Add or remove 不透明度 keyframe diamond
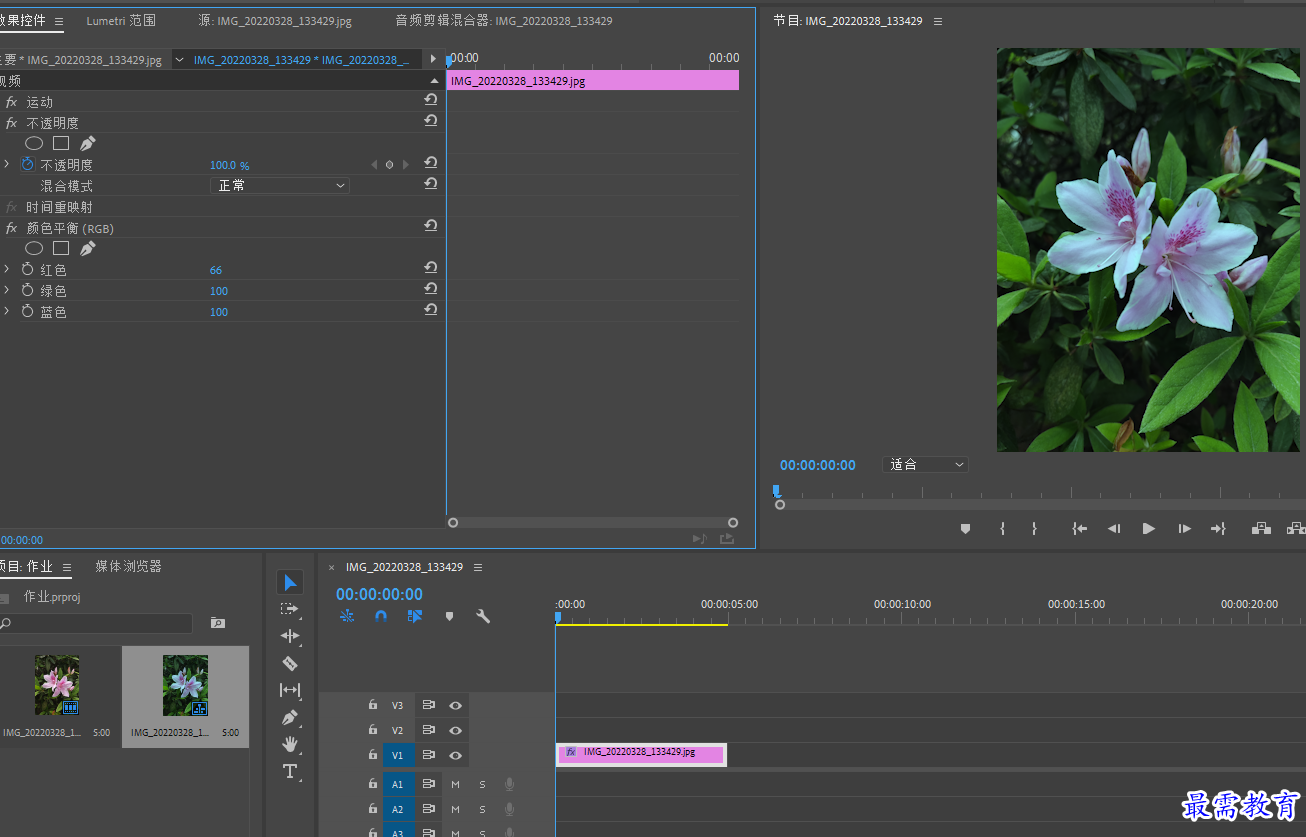This screenshot has width=1306, height=837. [390, 165]
